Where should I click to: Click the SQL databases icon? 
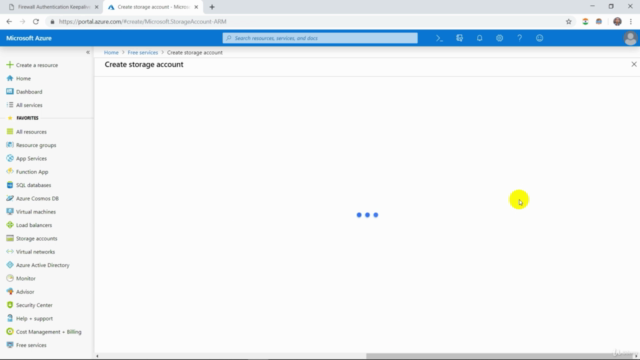(x=10, y=185)
